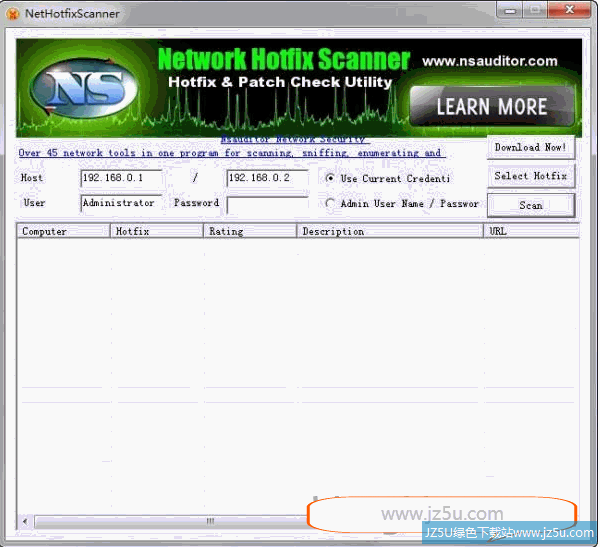Click the NS logo in the banner

(84, 89)
